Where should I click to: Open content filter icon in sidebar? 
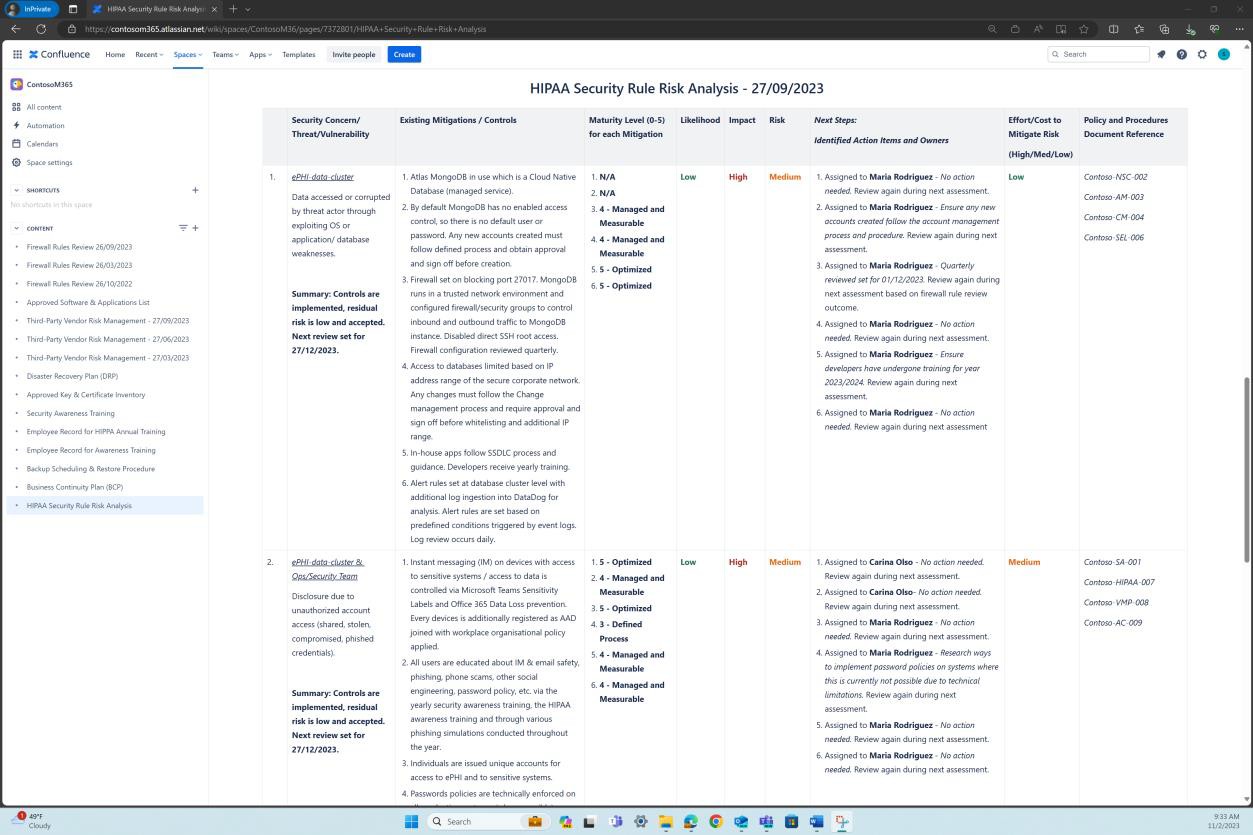(x=182, y=228)
